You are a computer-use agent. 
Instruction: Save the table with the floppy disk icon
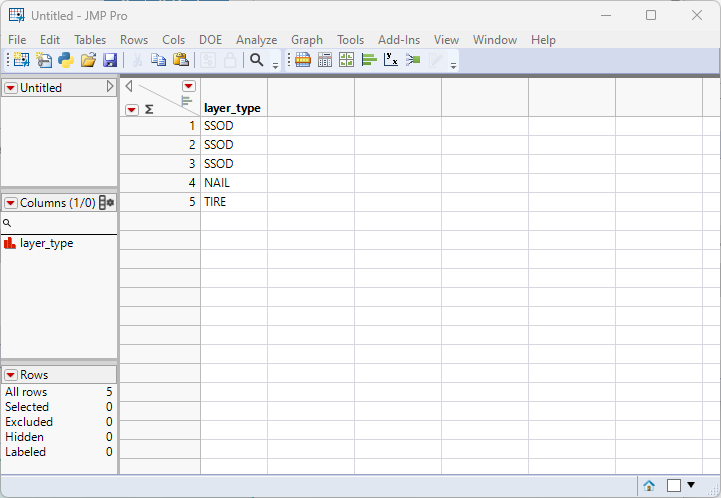point(110,60)
